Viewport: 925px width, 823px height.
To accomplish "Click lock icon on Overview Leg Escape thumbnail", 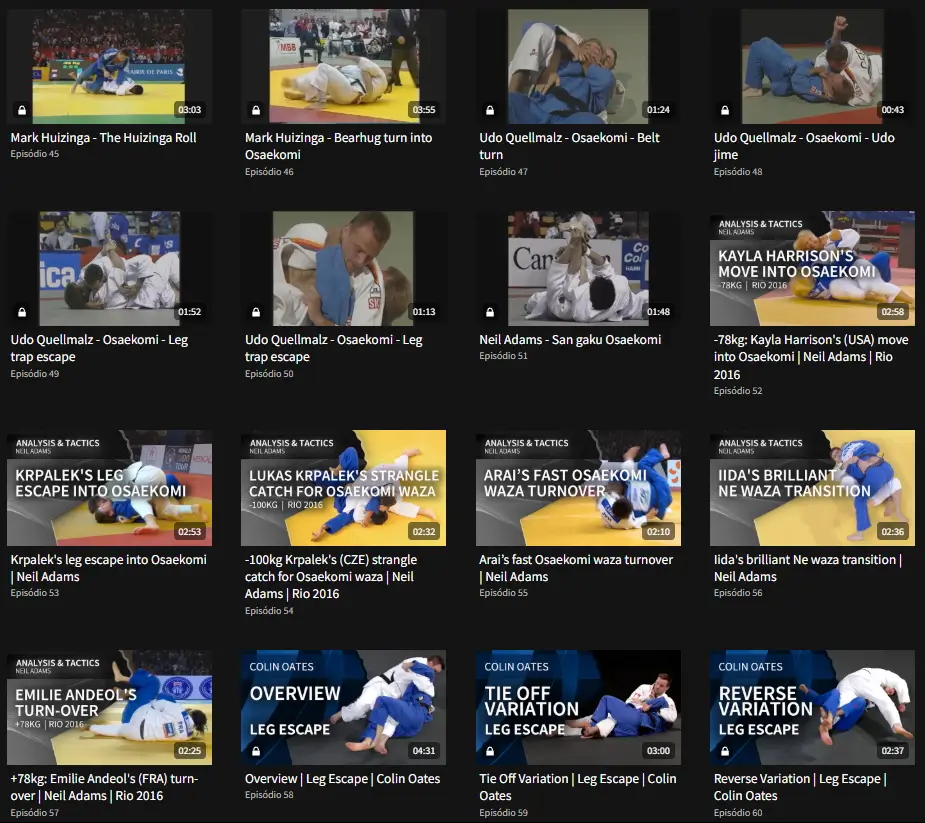I will (x=256, y=751).
